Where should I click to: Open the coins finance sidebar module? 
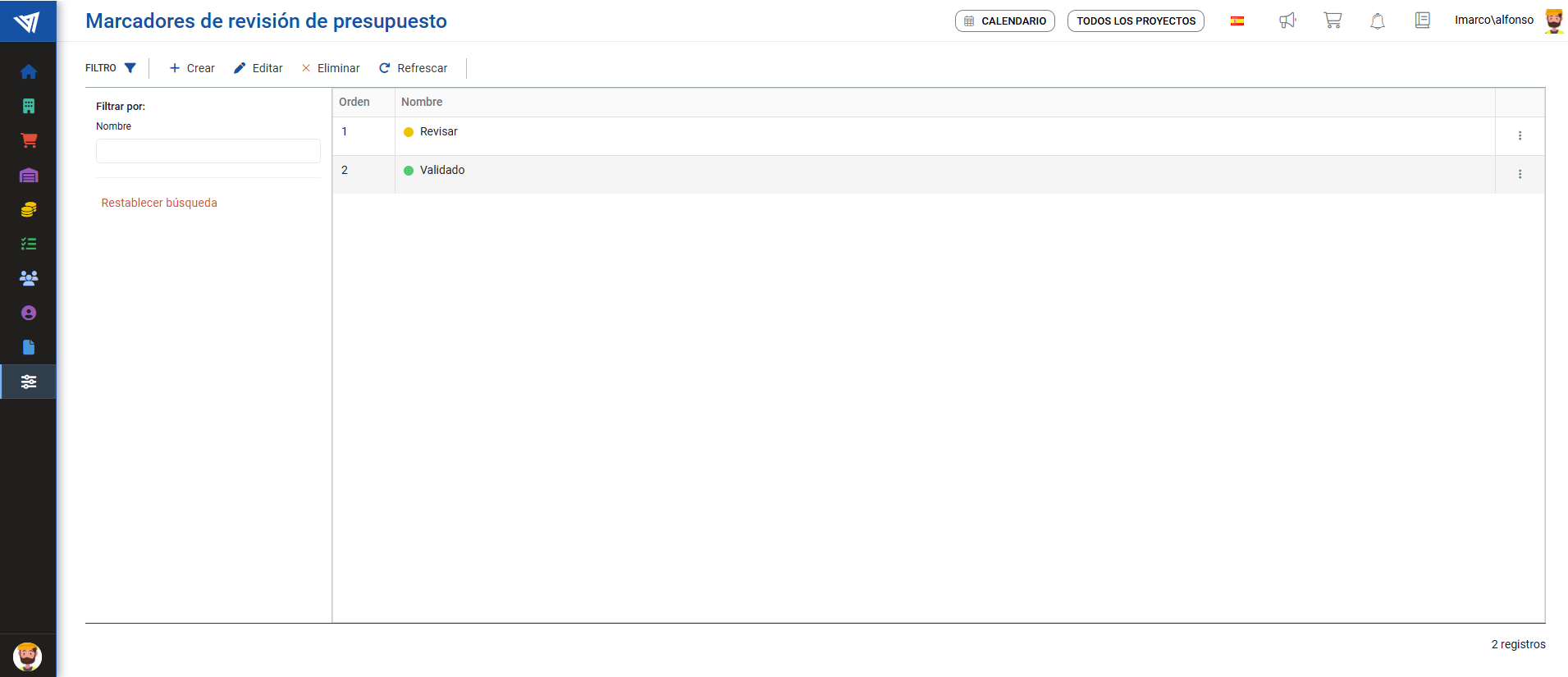(29, 209)
